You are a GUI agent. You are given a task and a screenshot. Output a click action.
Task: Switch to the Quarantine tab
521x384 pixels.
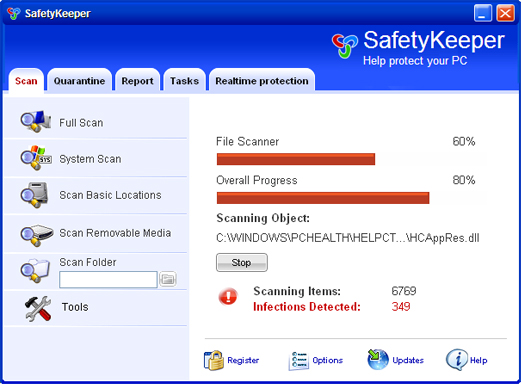pyautogui.click(x=79, y=81)
